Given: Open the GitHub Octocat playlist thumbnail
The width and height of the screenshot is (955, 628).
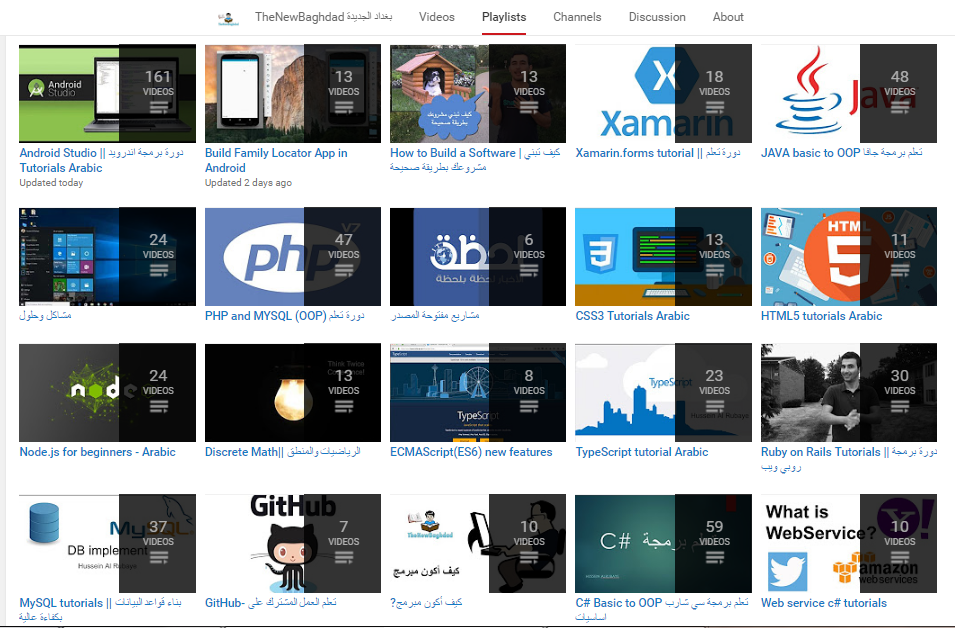Looking at the screenshot, I should pyautogui.click(x=293, y=543).
